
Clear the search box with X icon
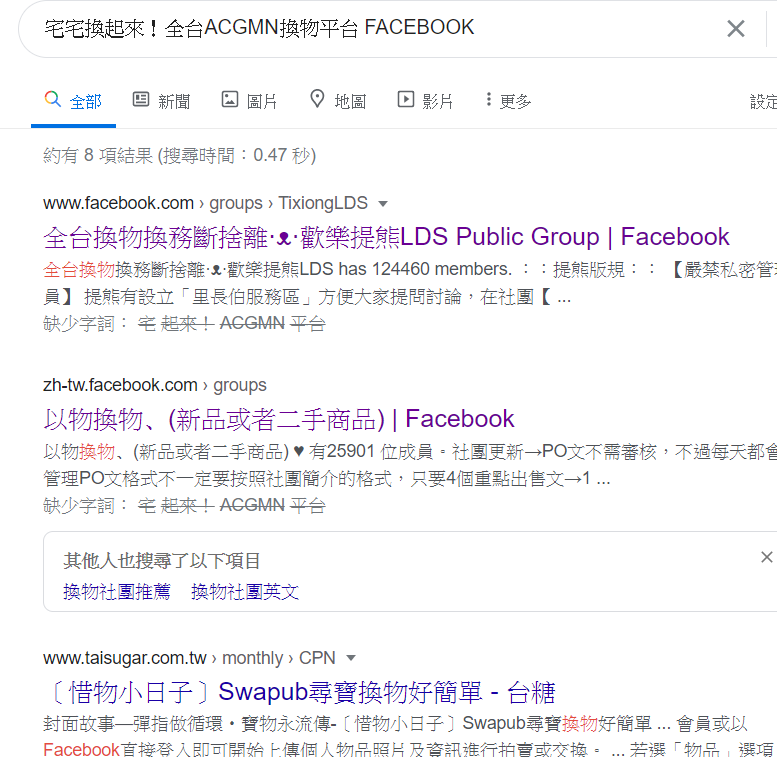pyautogui.click(x=735, y=28)
